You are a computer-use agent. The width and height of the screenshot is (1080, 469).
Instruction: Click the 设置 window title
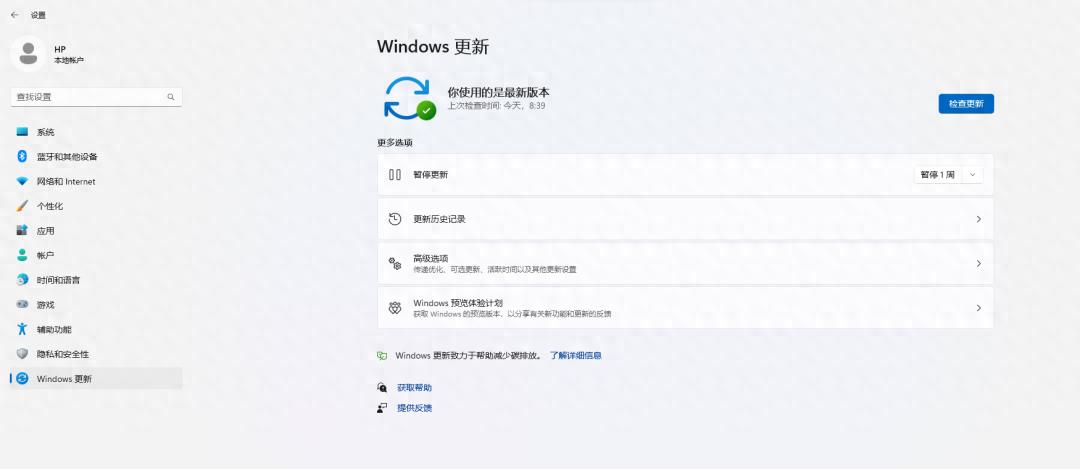tap(38, 14)
